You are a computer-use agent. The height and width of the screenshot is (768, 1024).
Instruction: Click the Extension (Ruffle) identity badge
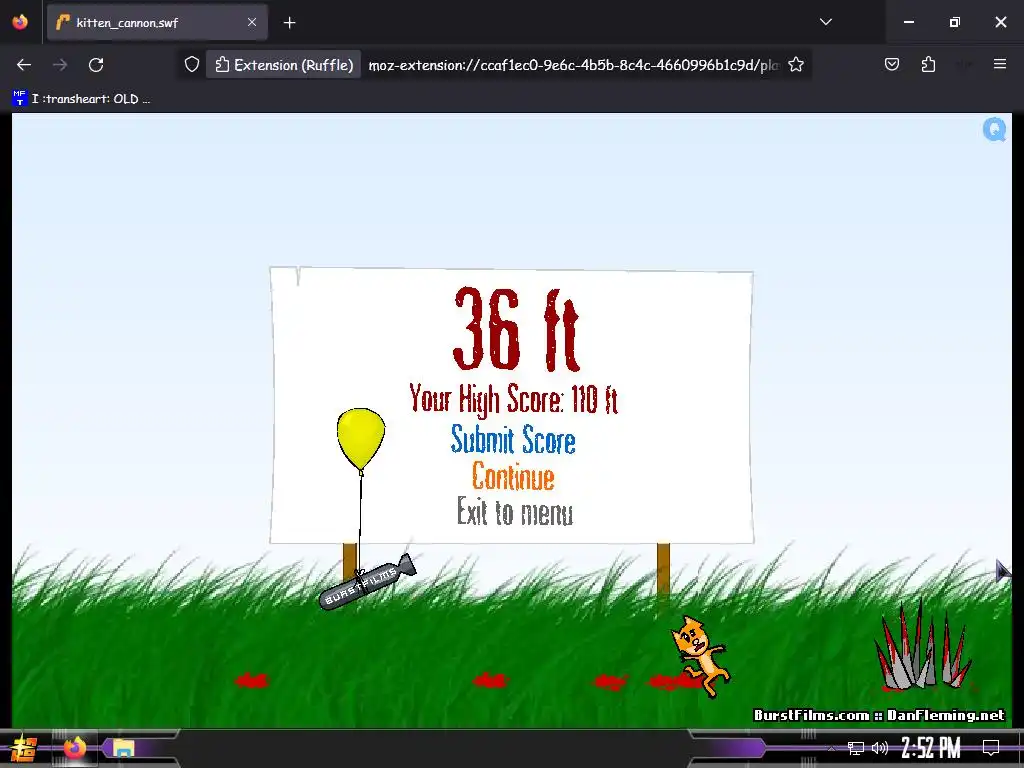(283, 65)
